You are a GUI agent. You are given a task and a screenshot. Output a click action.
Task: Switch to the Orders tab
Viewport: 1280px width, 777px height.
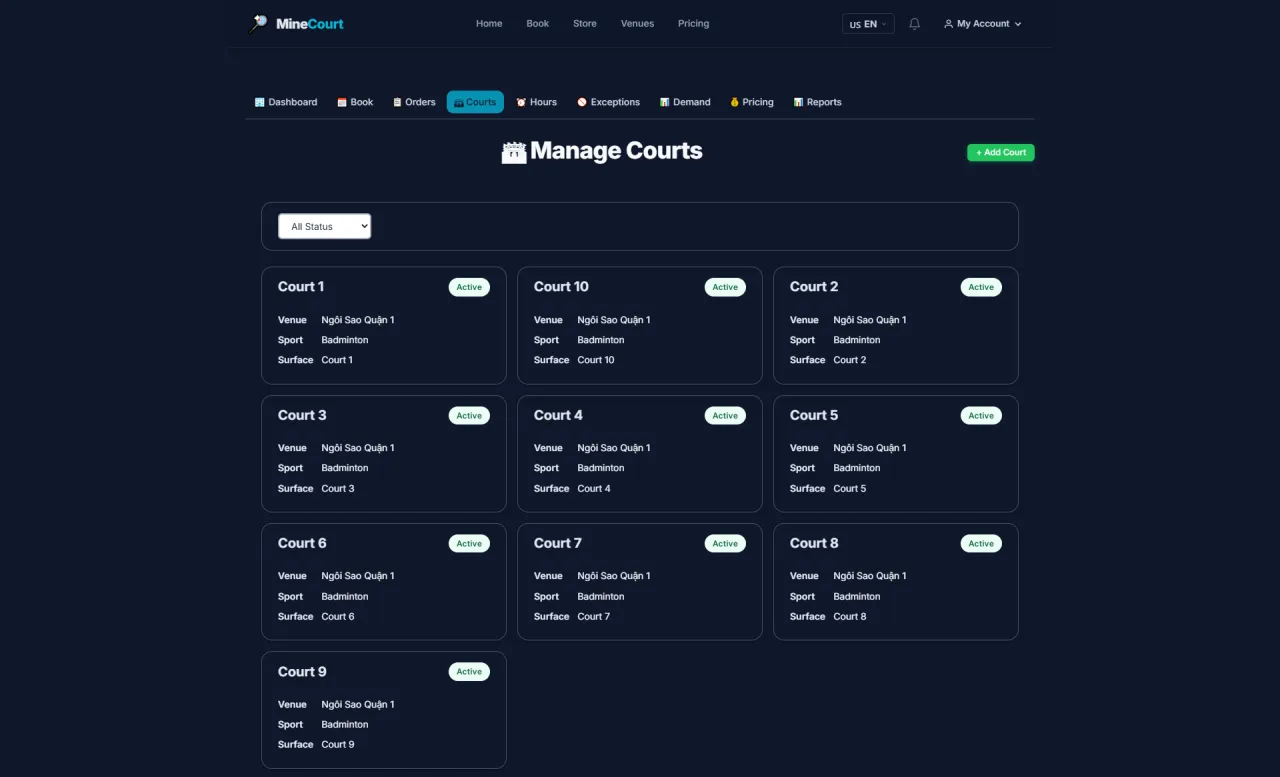pos(414,102)
